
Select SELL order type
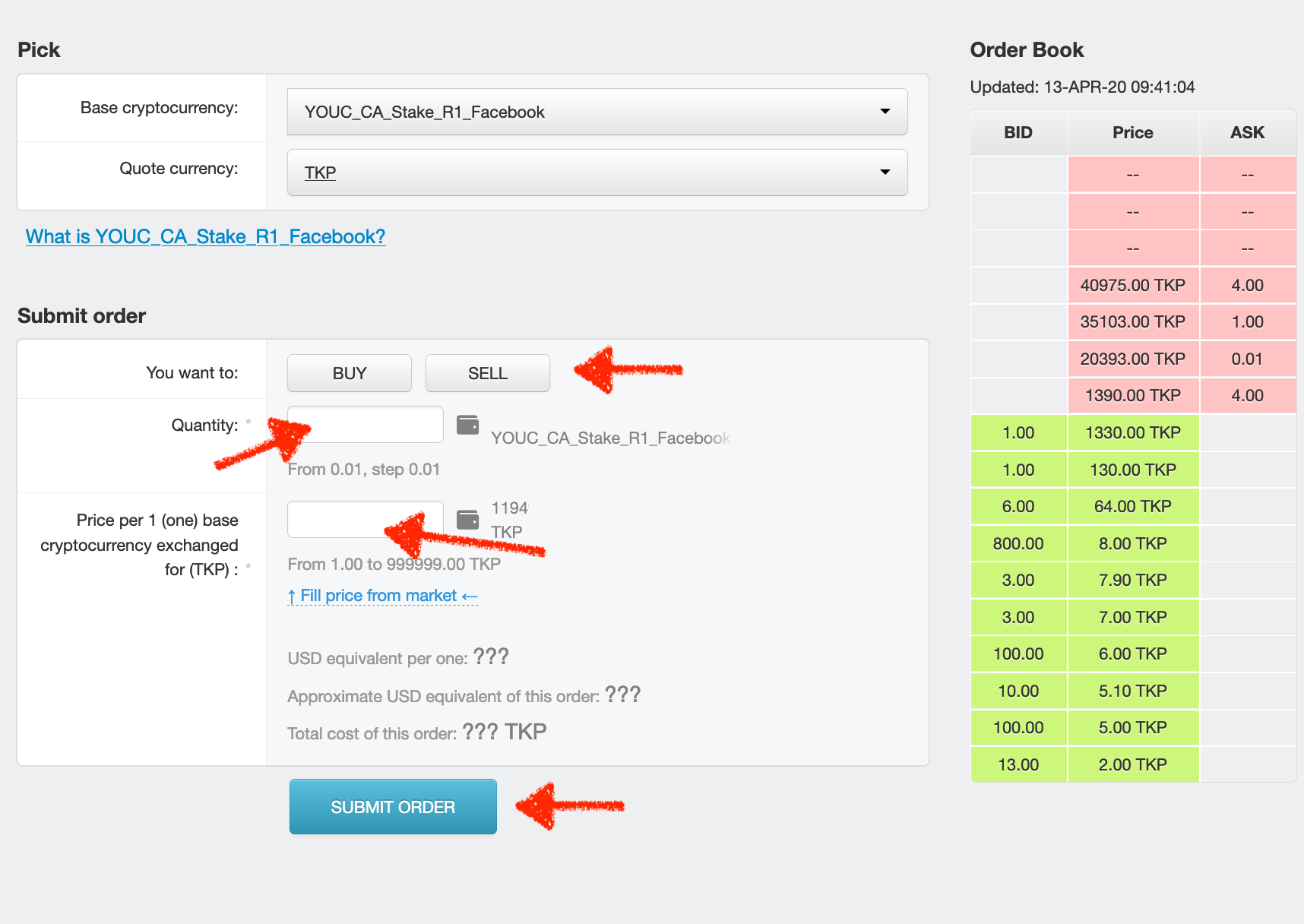[x=487, y=373]
